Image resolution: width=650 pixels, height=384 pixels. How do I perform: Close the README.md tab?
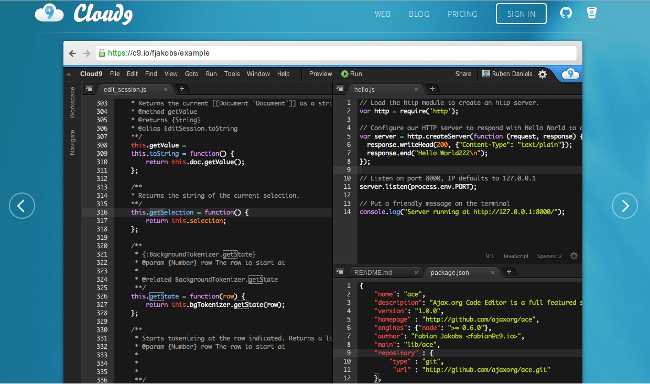[416, 272]
